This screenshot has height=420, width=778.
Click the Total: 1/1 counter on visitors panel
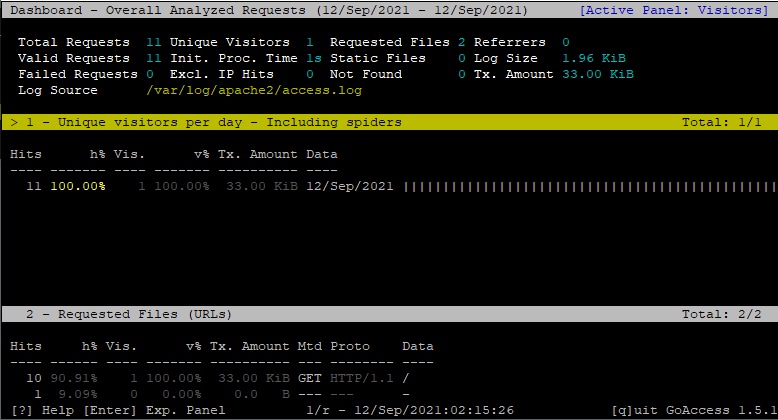click(725, 122)
